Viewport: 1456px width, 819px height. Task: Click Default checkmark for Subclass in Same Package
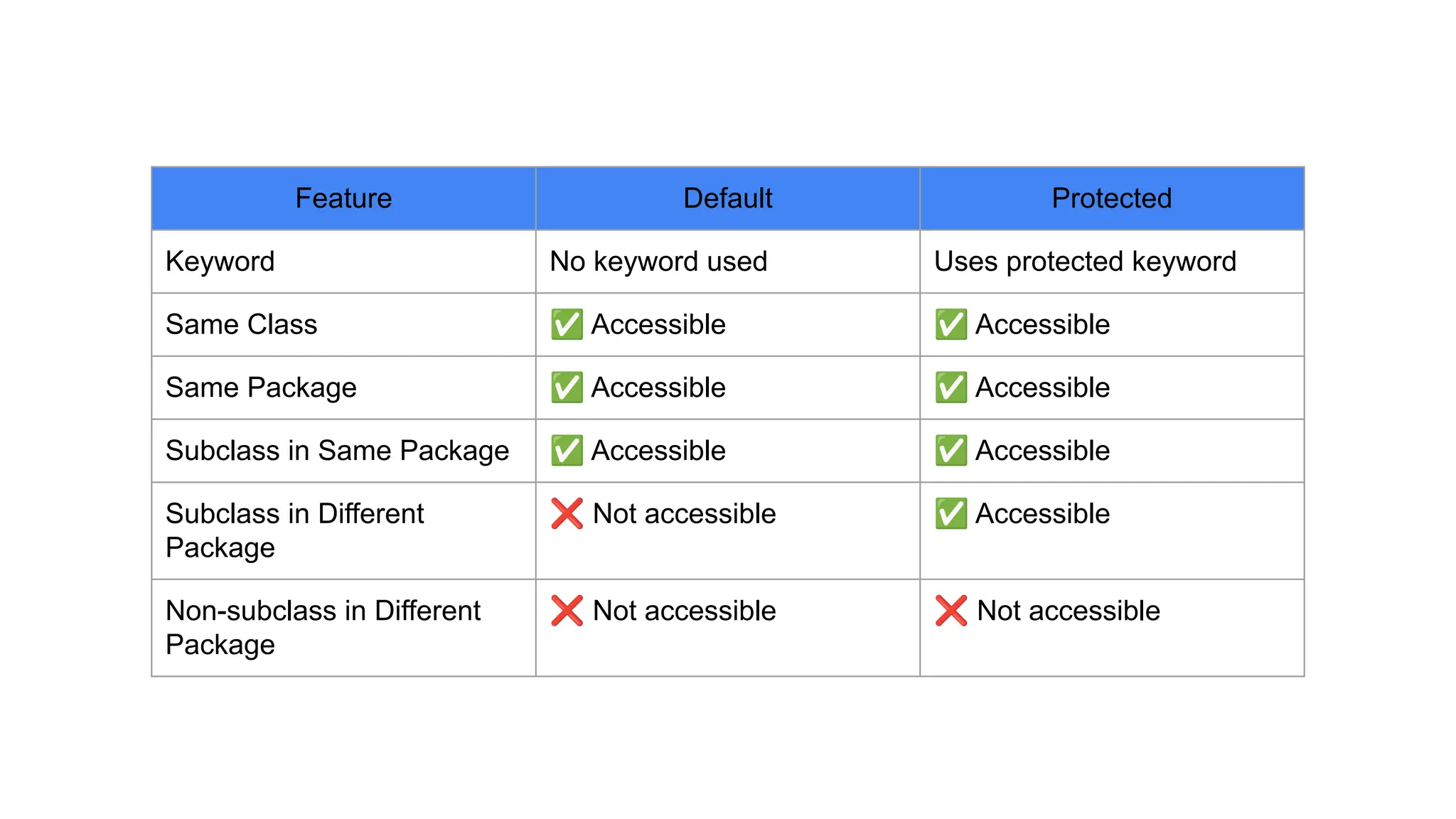(x=567, y=451)
